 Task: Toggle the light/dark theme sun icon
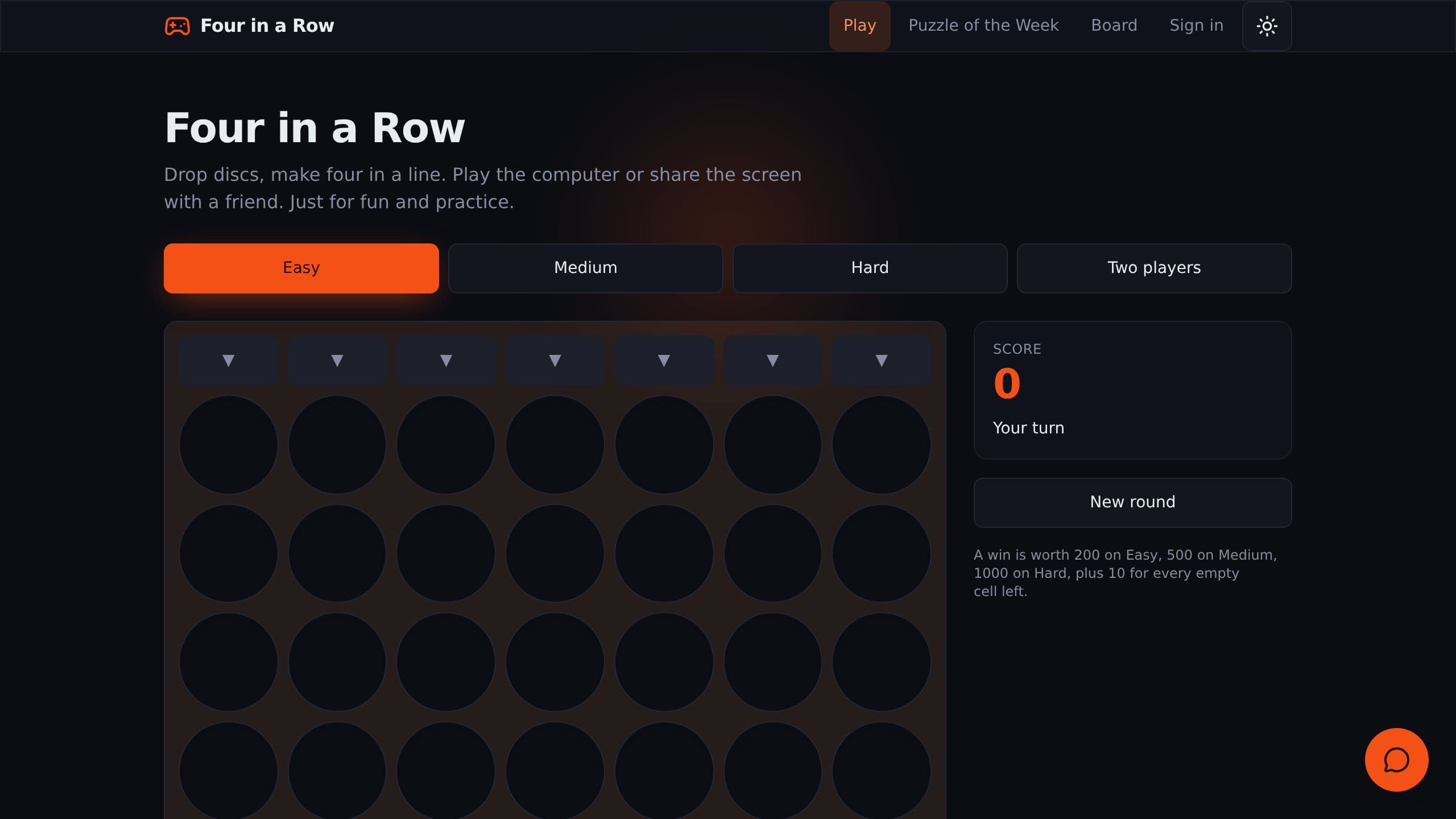1267,26
